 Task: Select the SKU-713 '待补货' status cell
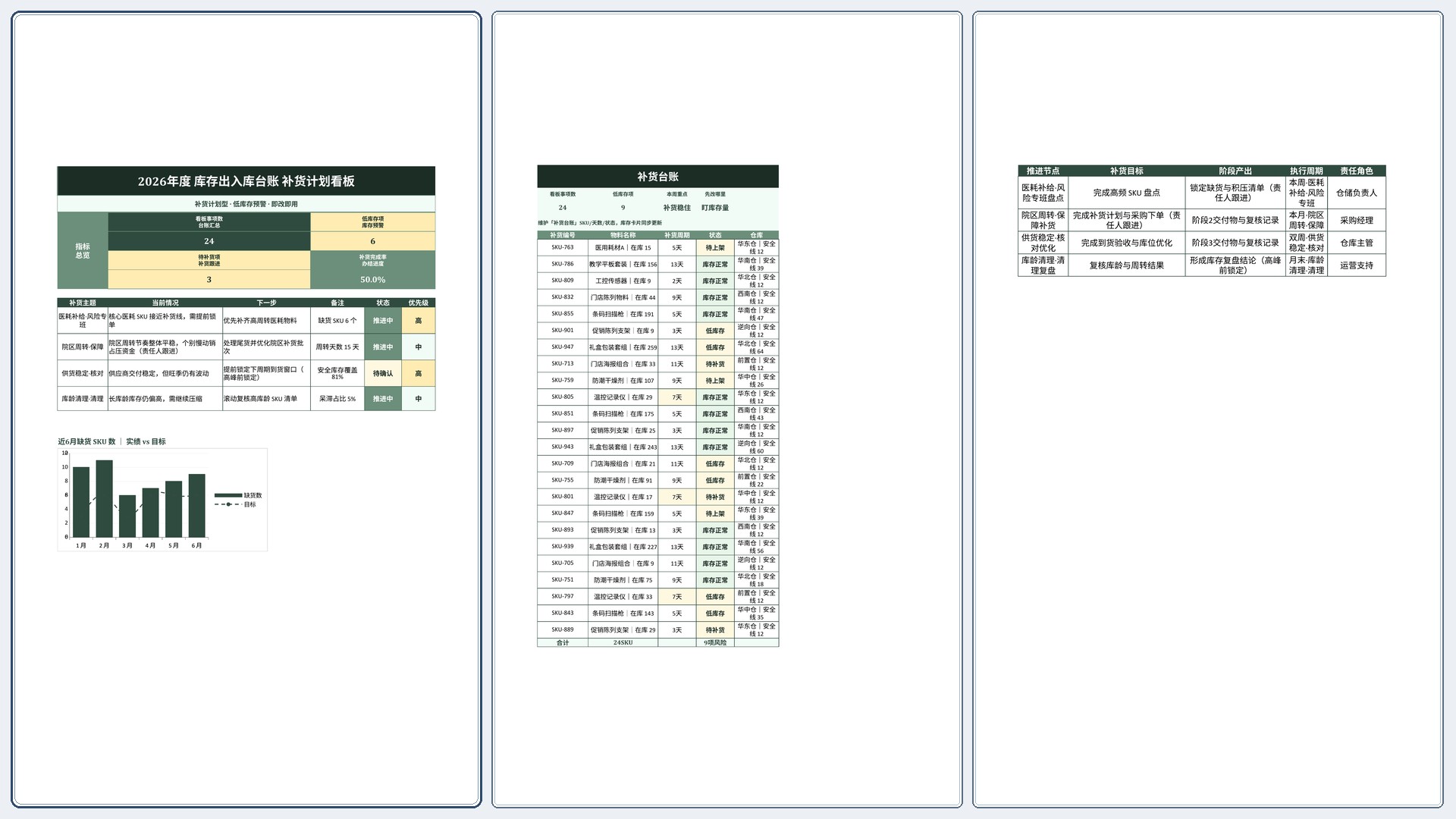pyautogui.click(x=715, y=365)
